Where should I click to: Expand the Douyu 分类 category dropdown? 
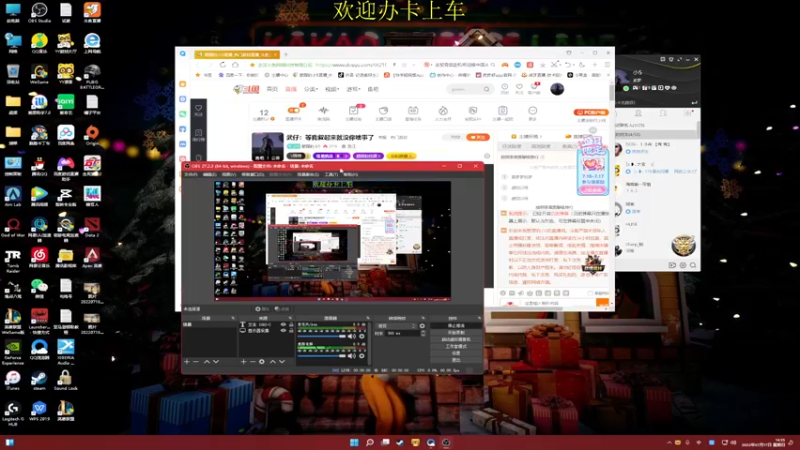[311, 89]
